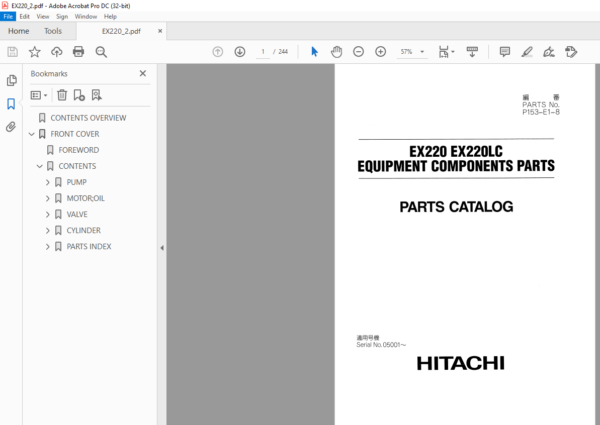This screenshot has height=425, width=600.
Task: Print the document icon
Action: coord(78,52)
